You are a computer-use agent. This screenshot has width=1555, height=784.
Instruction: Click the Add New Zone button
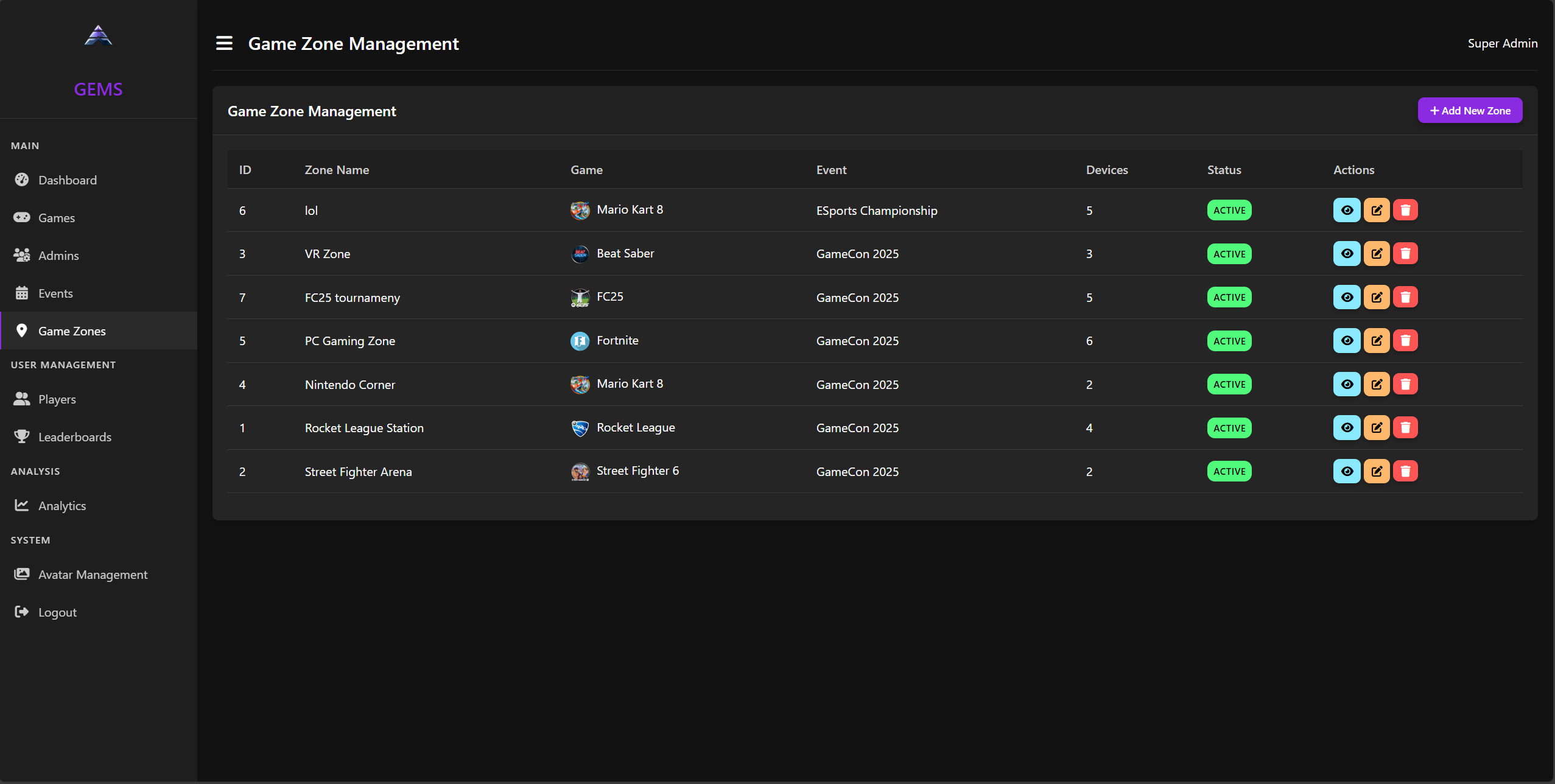[1470, 111]
